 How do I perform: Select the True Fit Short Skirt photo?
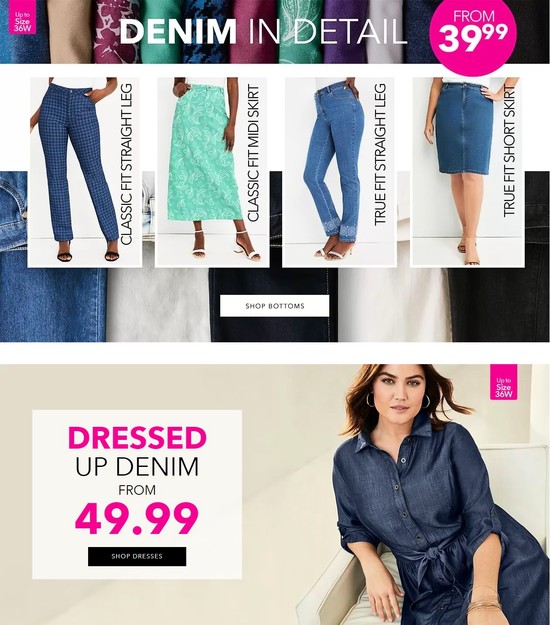pyautogui.click(x=456, y=172)
